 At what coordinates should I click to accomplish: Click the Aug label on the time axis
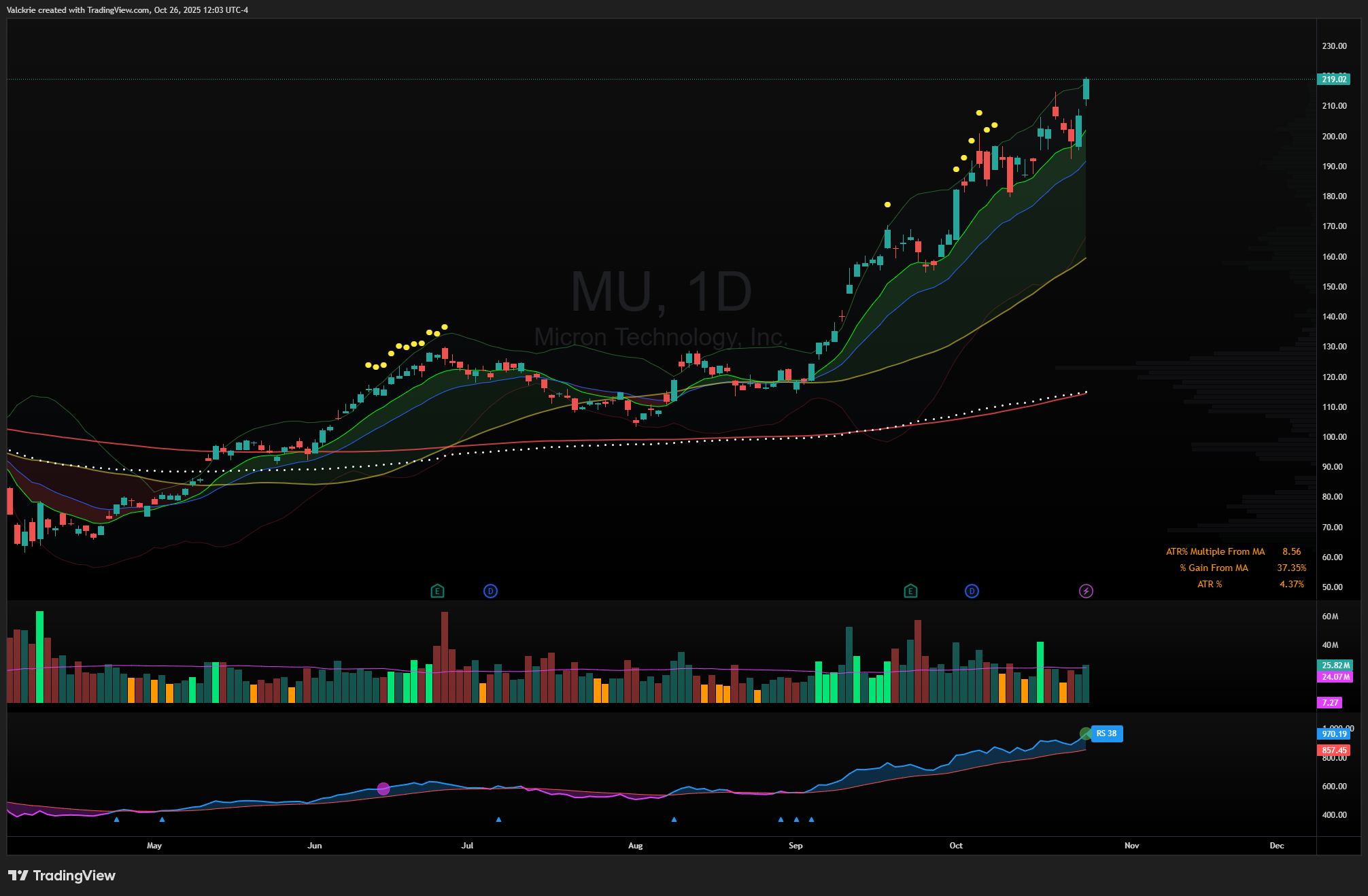635,846
